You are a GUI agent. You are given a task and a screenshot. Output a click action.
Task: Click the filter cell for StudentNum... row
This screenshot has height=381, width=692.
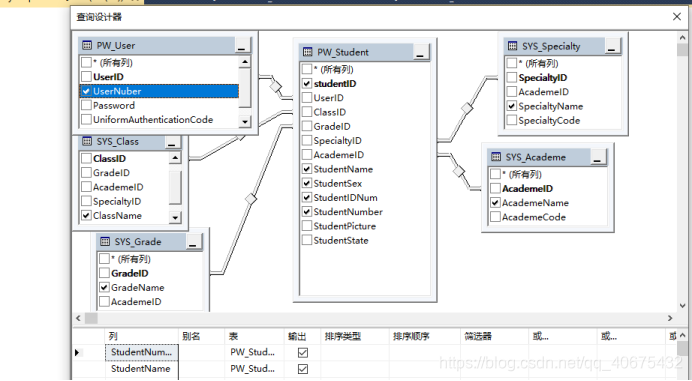495,352
